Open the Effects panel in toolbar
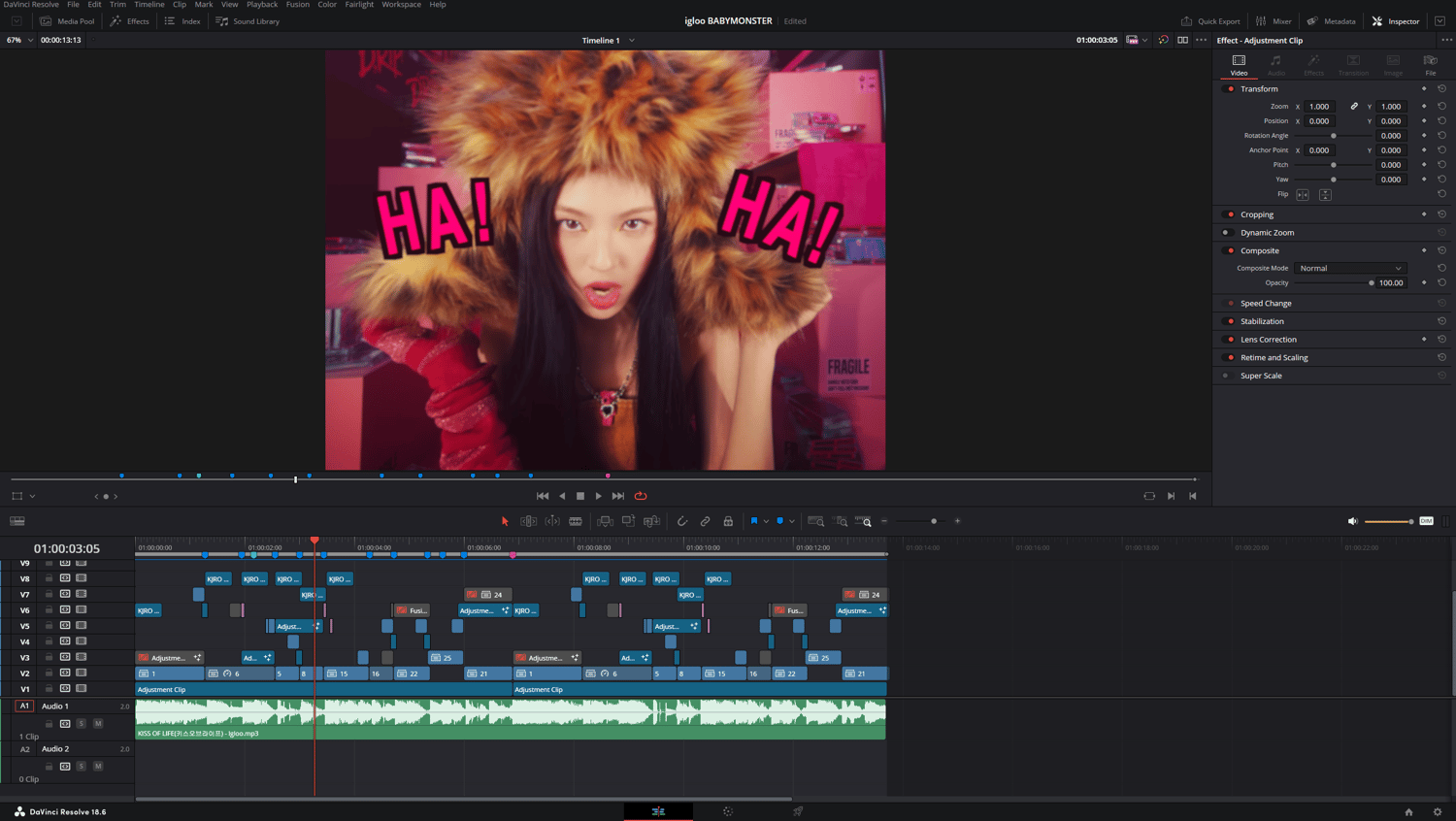Image resolution: width=1456 pixels, height=821 pixels. (130, 21)
